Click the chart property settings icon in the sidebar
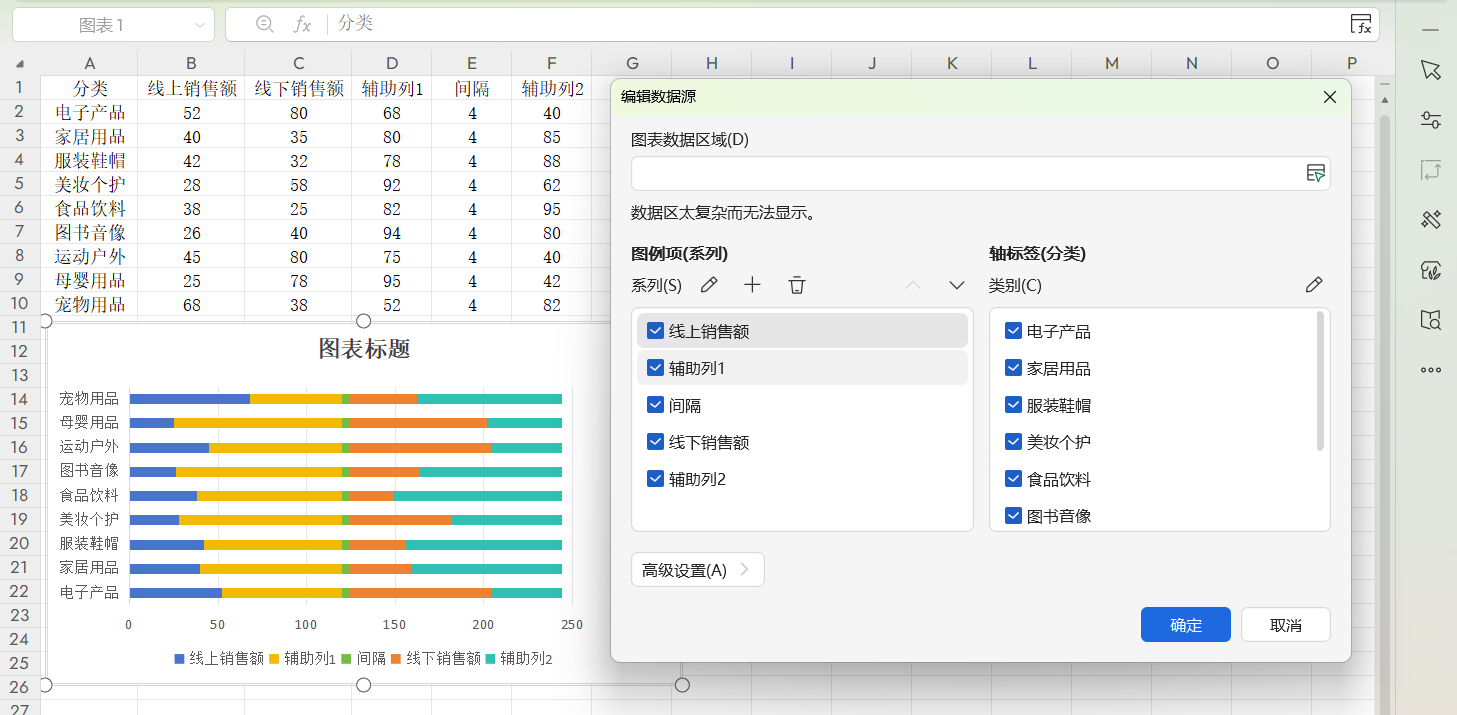 click(x=1430, y=120)
